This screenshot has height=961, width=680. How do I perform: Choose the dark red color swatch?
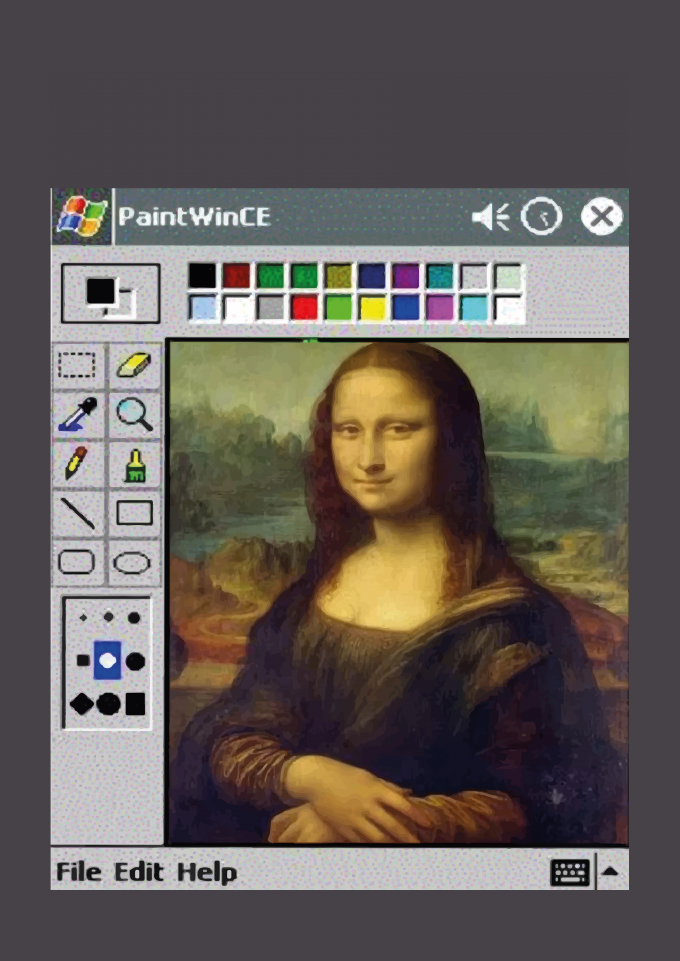coord(236,276)
